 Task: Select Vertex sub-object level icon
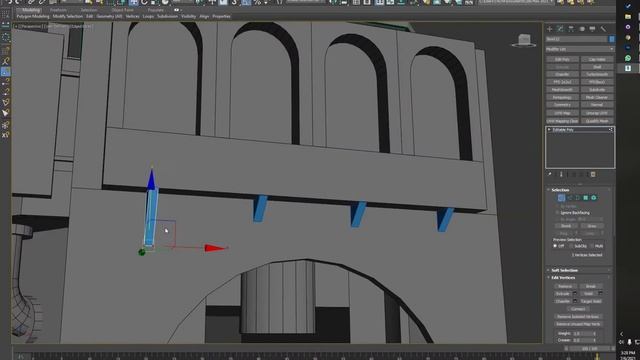(561, 198)
